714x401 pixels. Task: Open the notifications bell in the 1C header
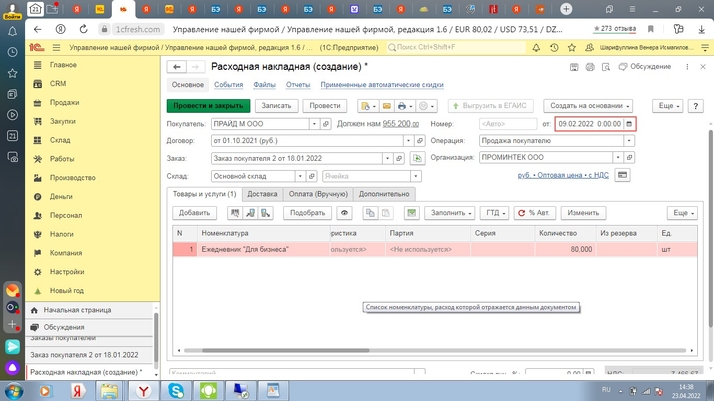click(x=536, y=47)
